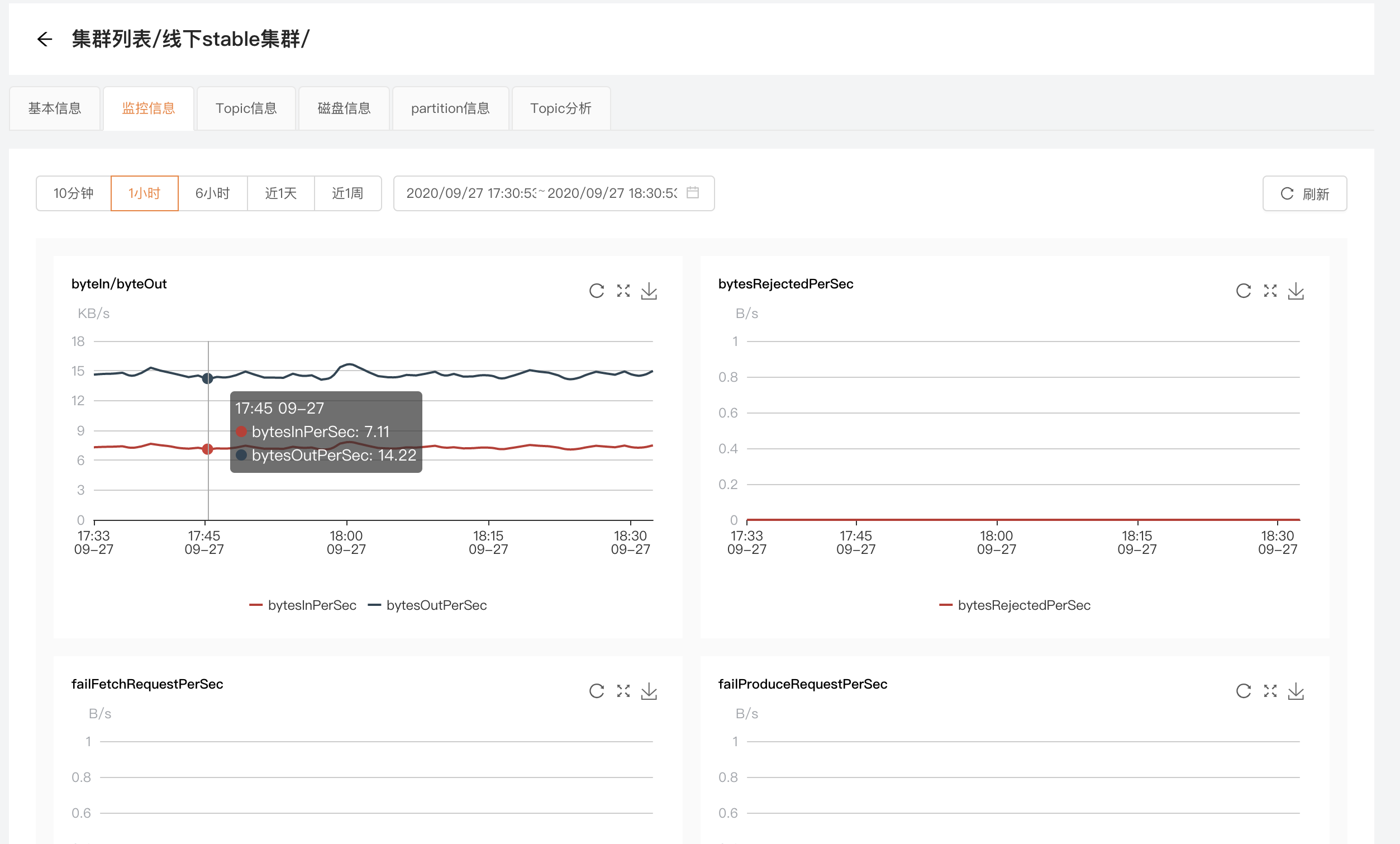Open the partition信息 tab
1400x844 pixels.
pyautogui.click(x=450, y=108)
